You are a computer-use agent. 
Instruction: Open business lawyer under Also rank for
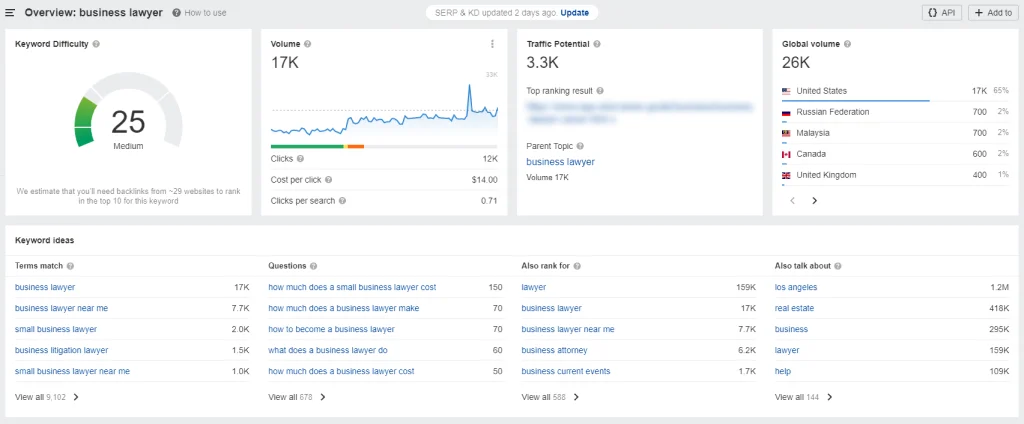click(x=551, y=308)
